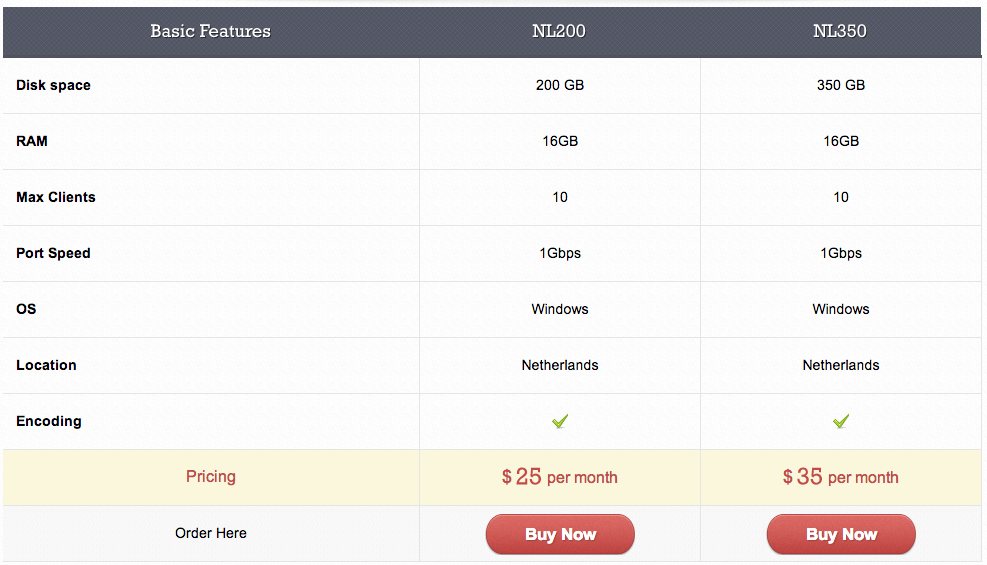Click the Port Speed row label
The width and height of the screenshot is (987, 565).
[x=53, y=253]
